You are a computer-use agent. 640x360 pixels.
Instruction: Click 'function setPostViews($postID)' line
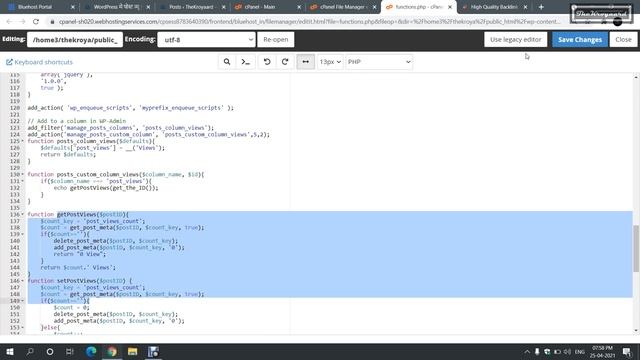(80, 281)
